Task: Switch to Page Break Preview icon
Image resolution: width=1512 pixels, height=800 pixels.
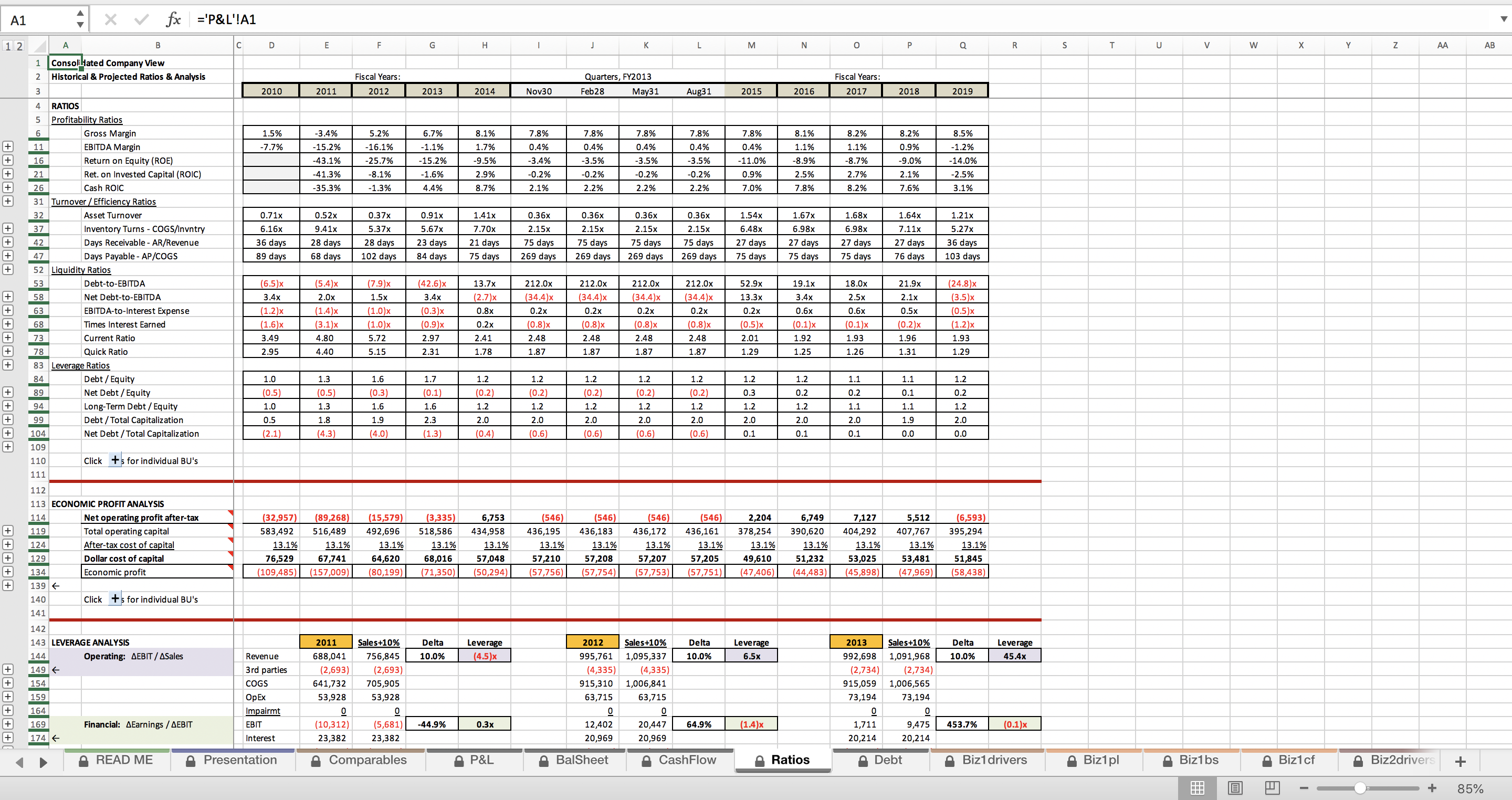Action: pos(1273,788)
